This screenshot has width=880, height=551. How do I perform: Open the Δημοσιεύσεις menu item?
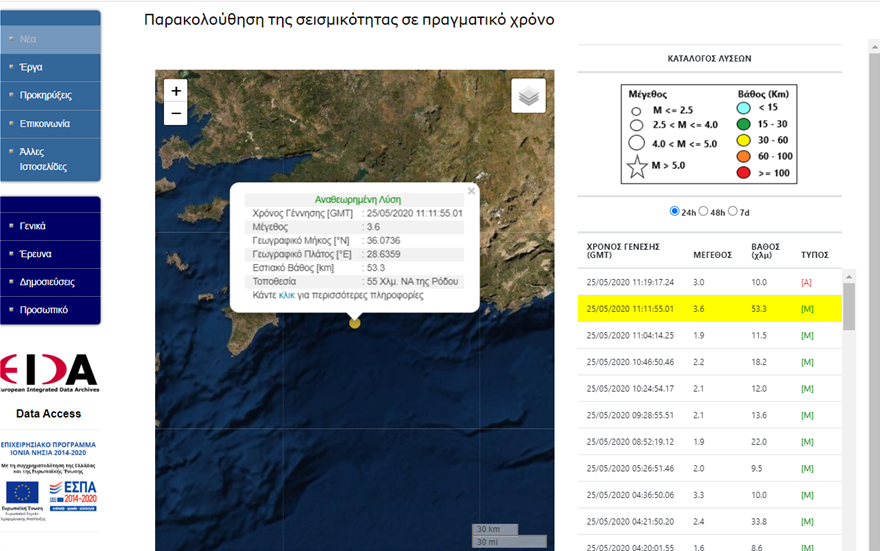pyautogui.click(x=51, y=282)
